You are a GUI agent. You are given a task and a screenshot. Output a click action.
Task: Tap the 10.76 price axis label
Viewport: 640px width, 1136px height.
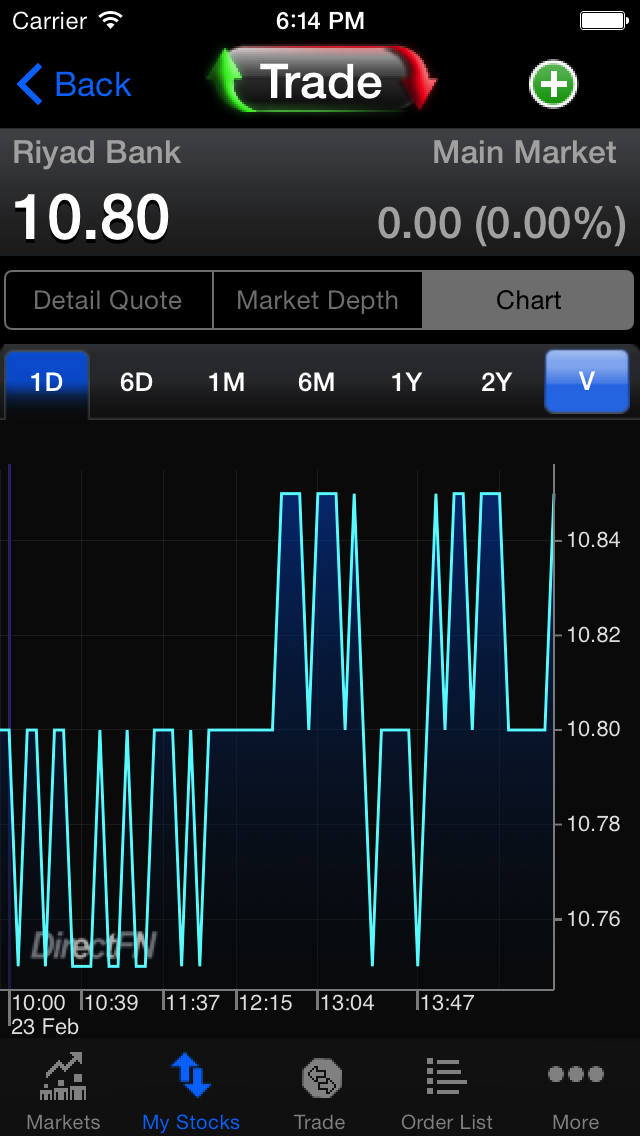coord(594,919)
